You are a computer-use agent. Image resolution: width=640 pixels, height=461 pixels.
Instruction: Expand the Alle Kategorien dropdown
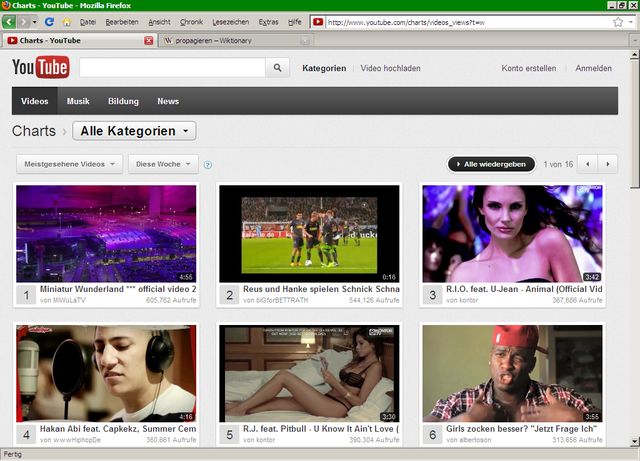click(134, 131)
